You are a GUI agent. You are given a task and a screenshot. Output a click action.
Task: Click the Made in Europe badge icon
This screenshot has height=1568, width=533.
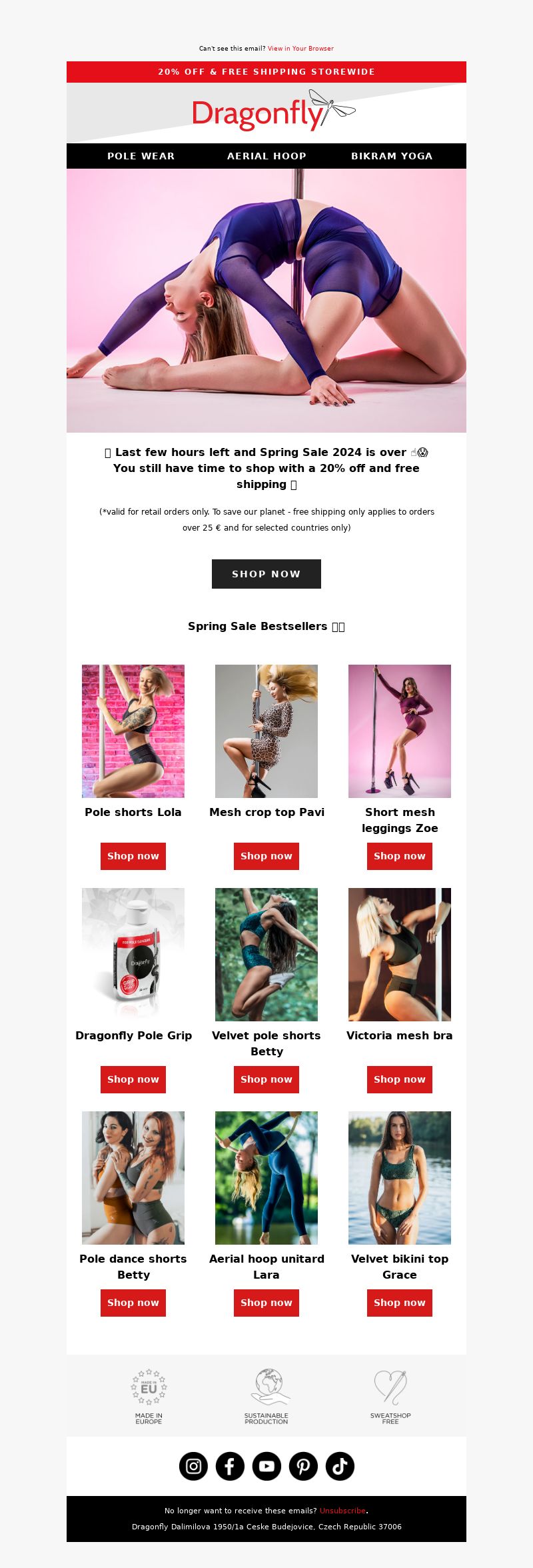point(149,1387)
